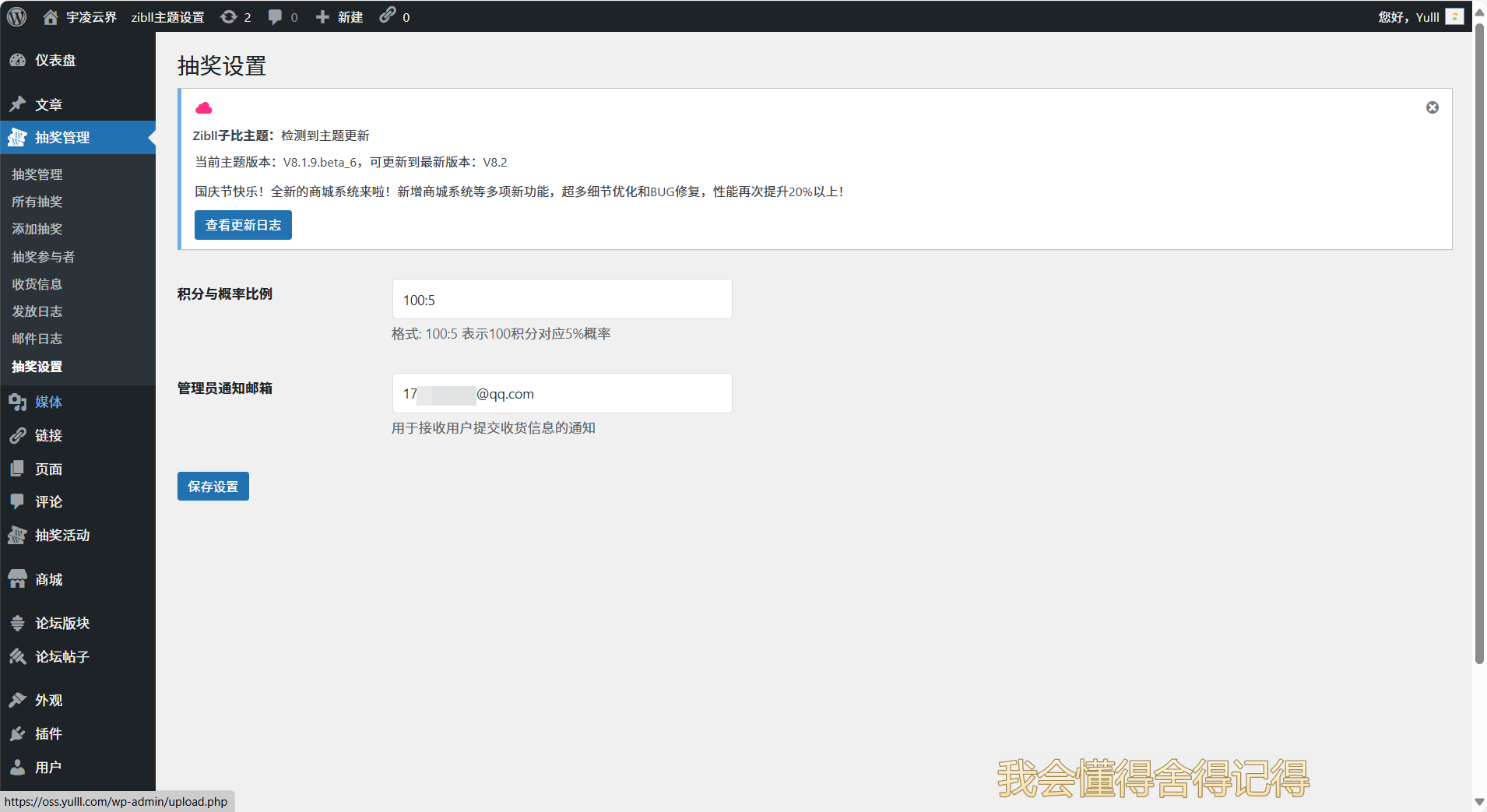Click the 查看更新日志 button

tap(243, 225)
